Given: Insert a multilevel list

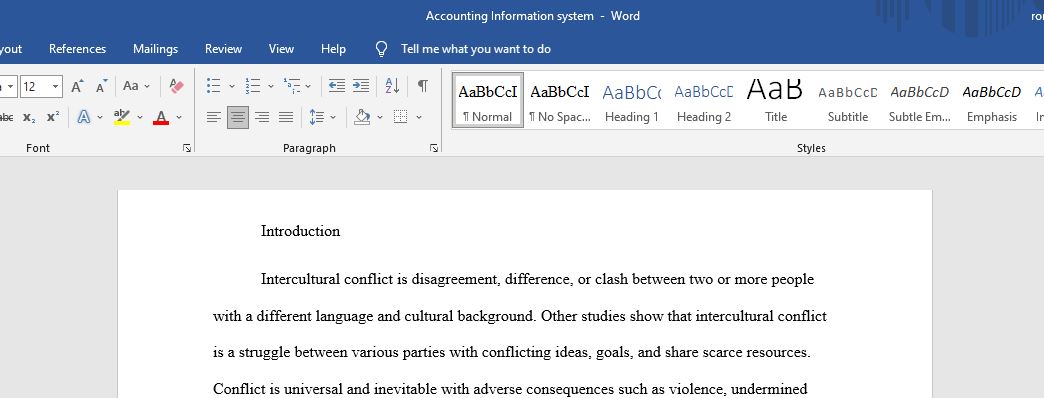Looking at the screenshot, I should [x=292, y=86].
